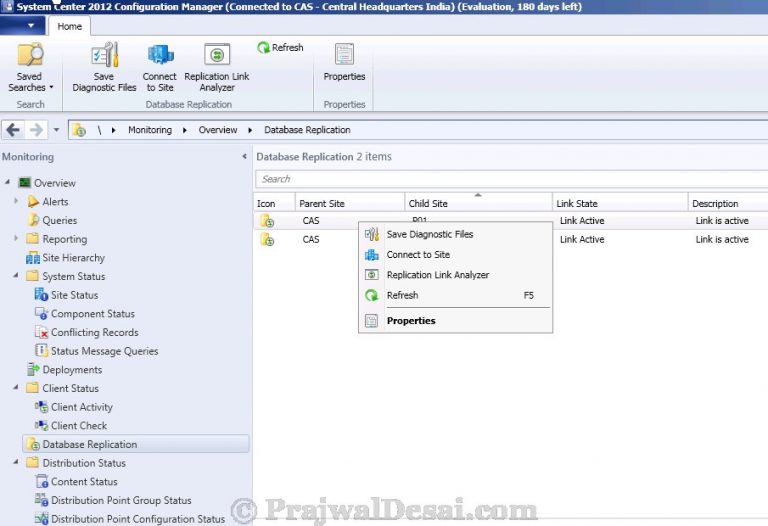This screenshot has height=526, width=768.
Task: Sort by Child Site column header
Action: click(478, 203)
